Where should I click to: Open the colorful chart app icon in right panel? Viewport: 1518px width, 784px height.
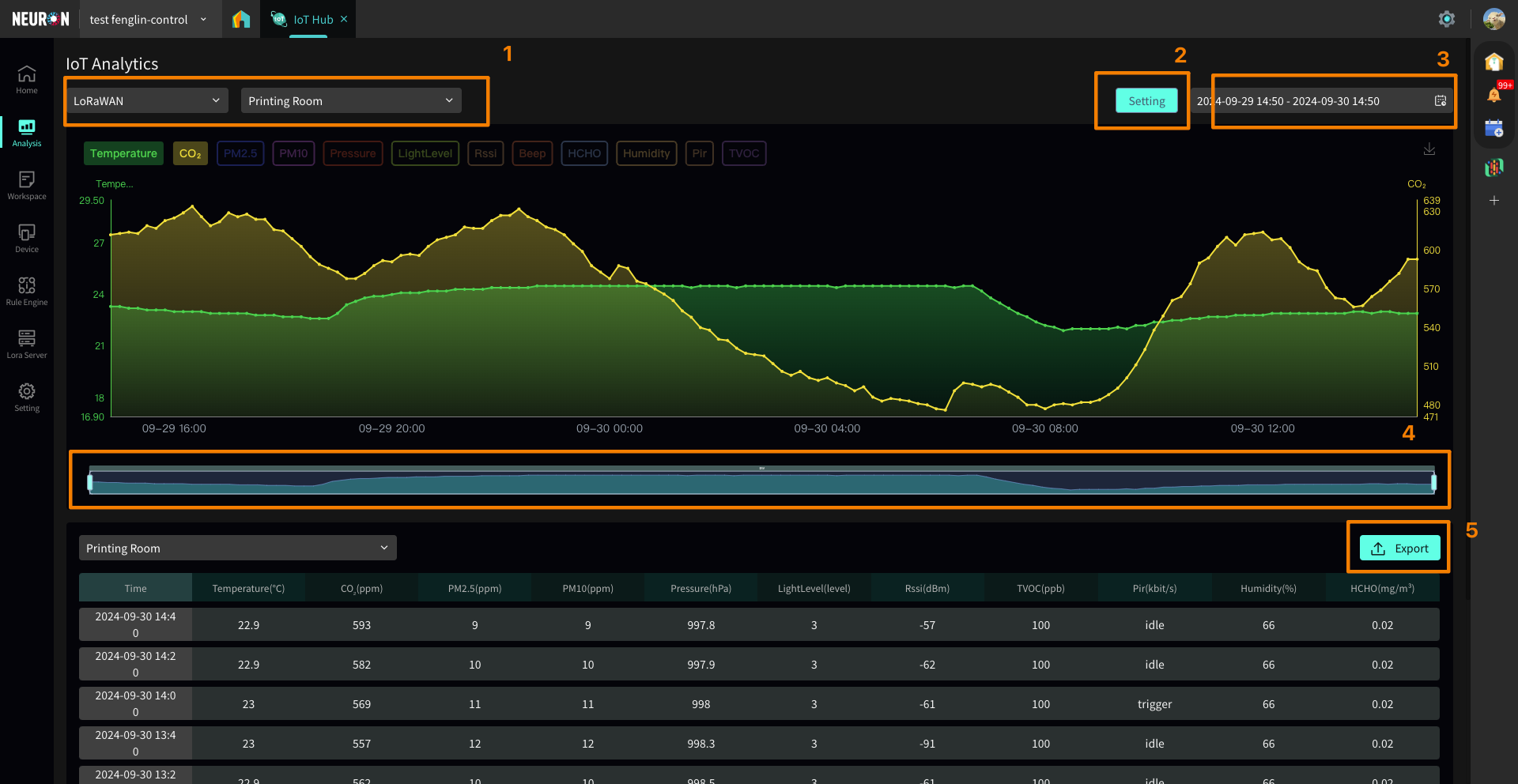pos(1493,167)
